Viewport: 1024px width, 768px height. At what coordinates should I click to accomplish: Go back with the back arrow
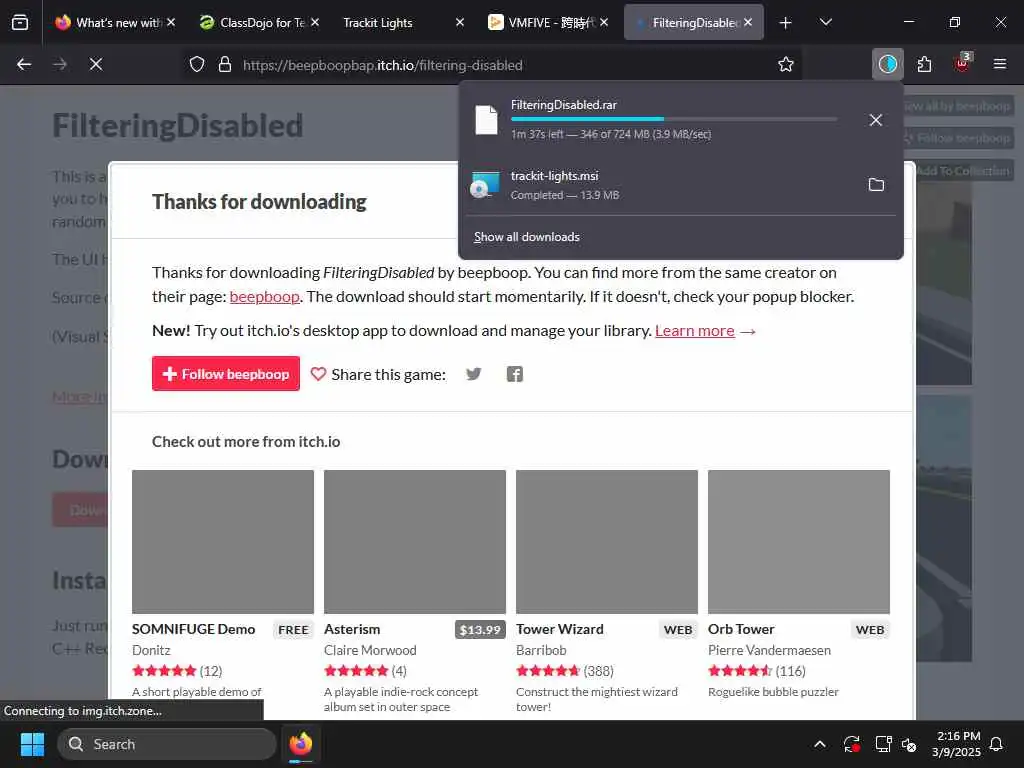(24, 64)
